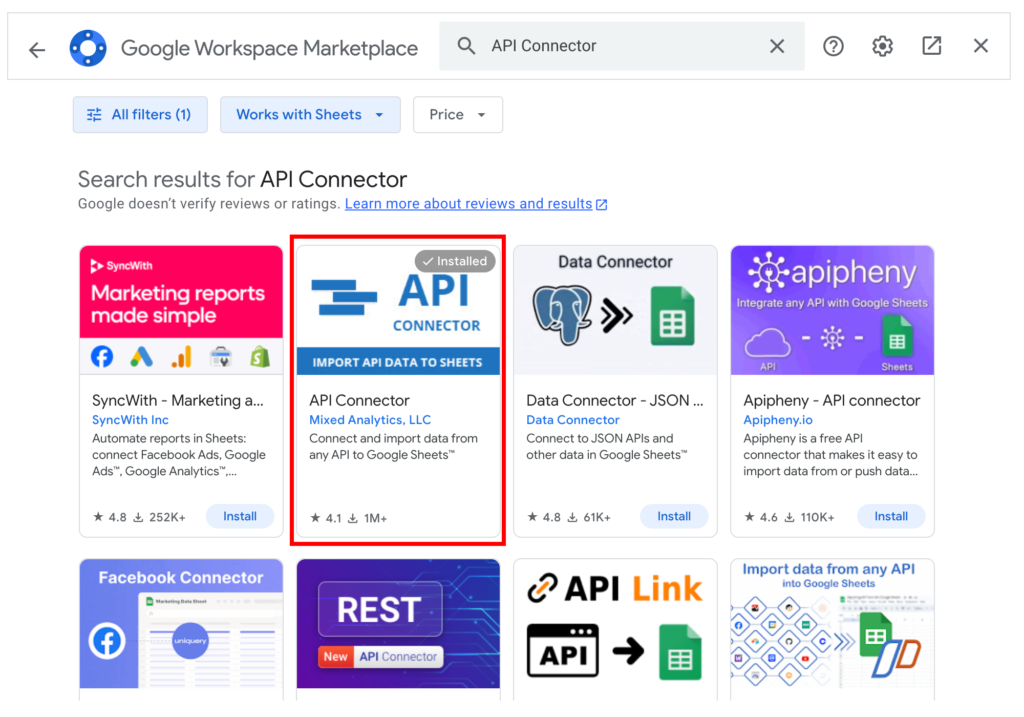Clear the API Connector search text
Image resolution: width=1024 pixels, height=717 pixels.
click(x=776, y=46)
